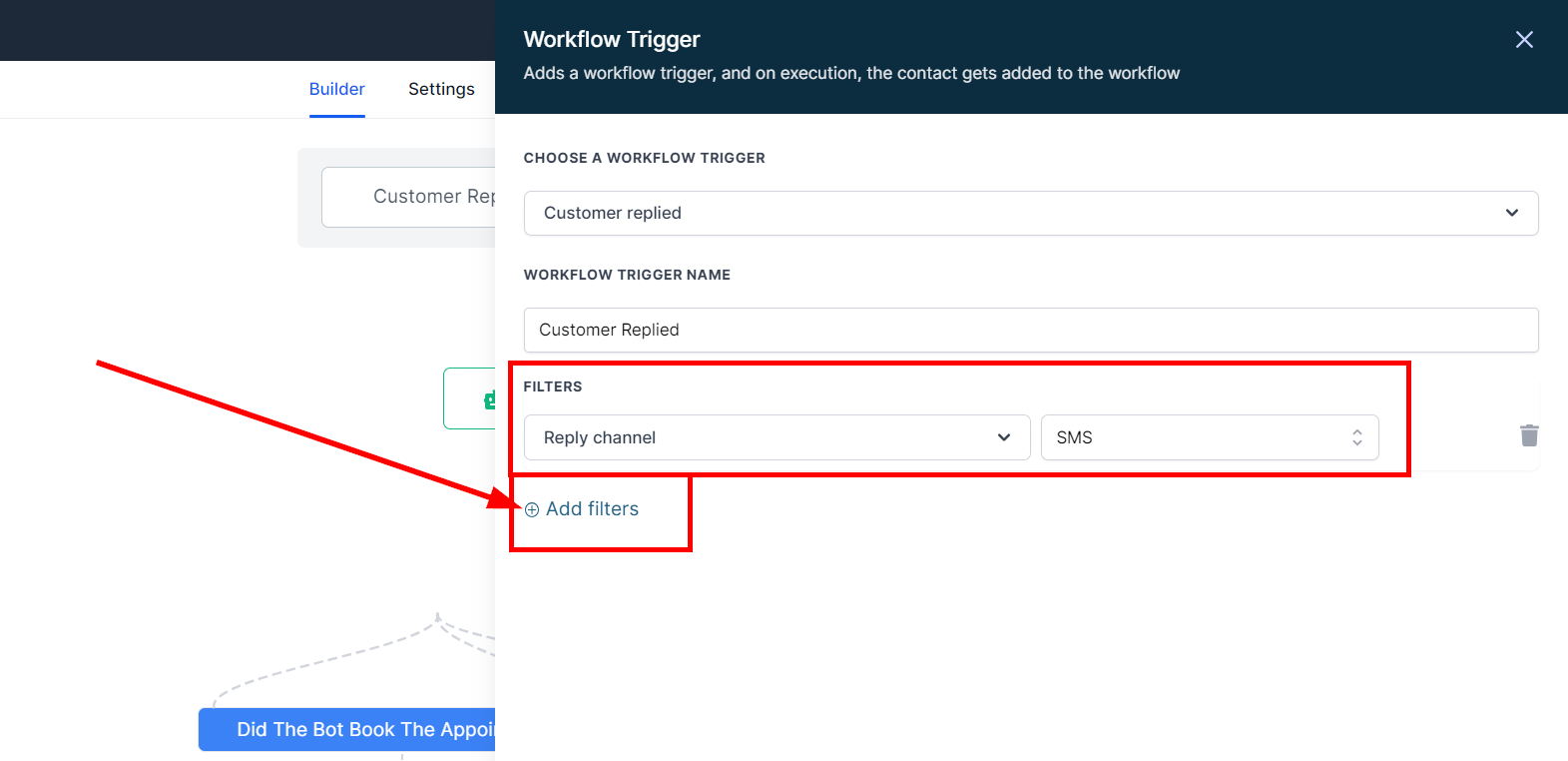1568x761 pixels.
Task: Click the SMS filter value text
Action: pos(1074,437)
